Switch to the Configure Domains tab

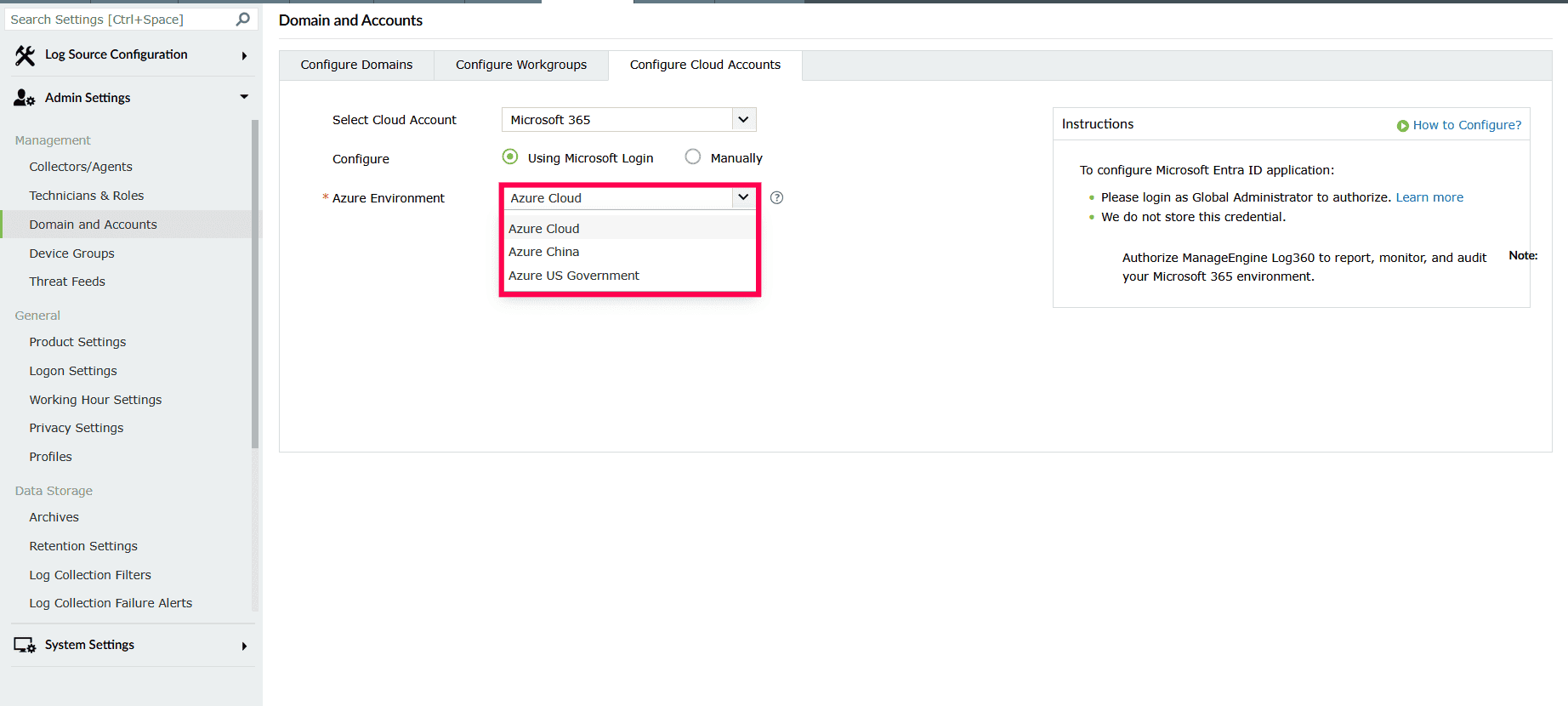point(356,65)
